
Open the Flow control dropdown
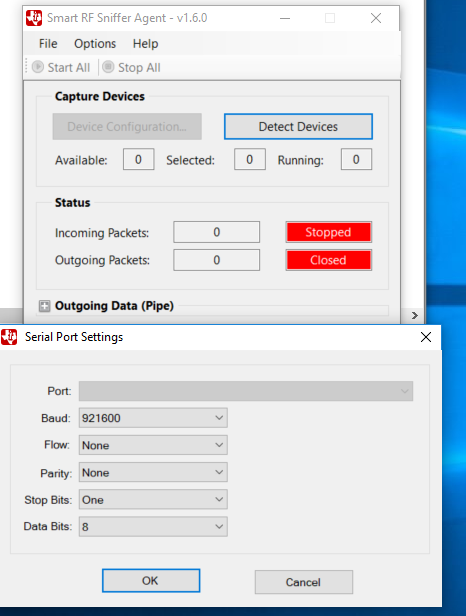[x=153, y=445]
